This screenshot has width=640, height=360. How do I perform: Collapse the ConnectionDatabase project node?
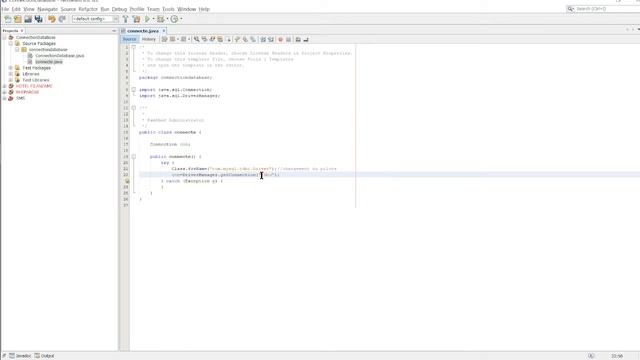pos(4,37)
